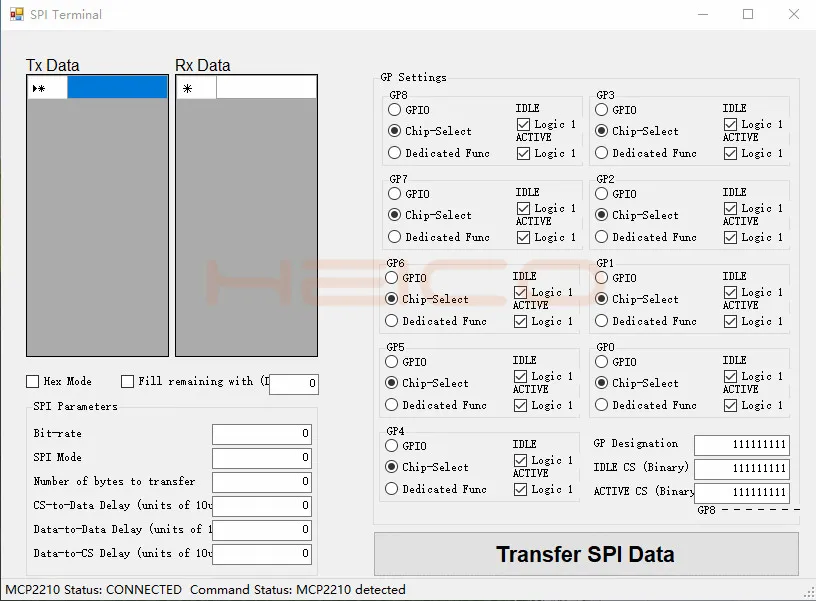Select GPIO radio for GP7
This screenshot has width=816, height=601.
[x=394, y=194]
